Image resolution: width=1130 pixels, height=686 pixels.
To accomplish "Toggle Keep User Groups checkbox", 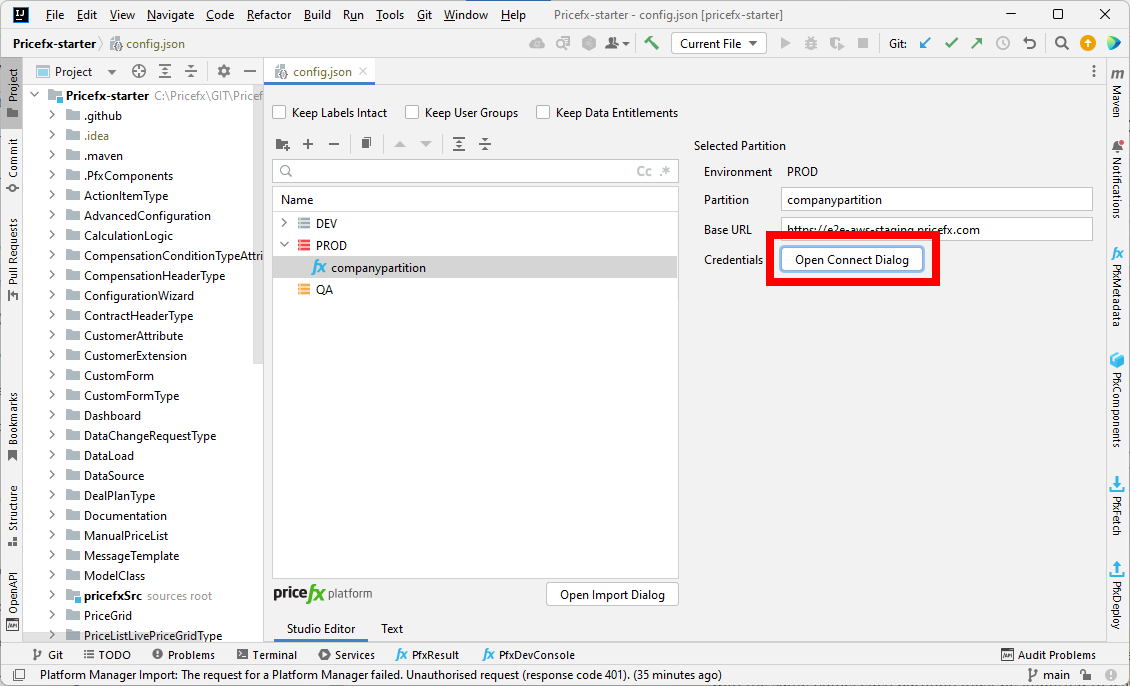I will pos(413,113).
